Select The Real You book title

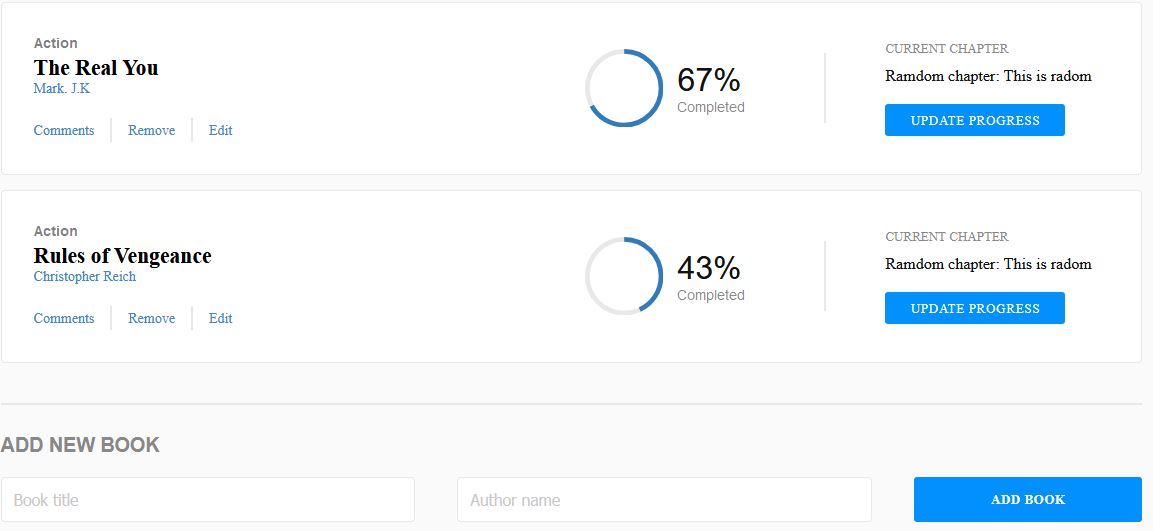point(96,68)
